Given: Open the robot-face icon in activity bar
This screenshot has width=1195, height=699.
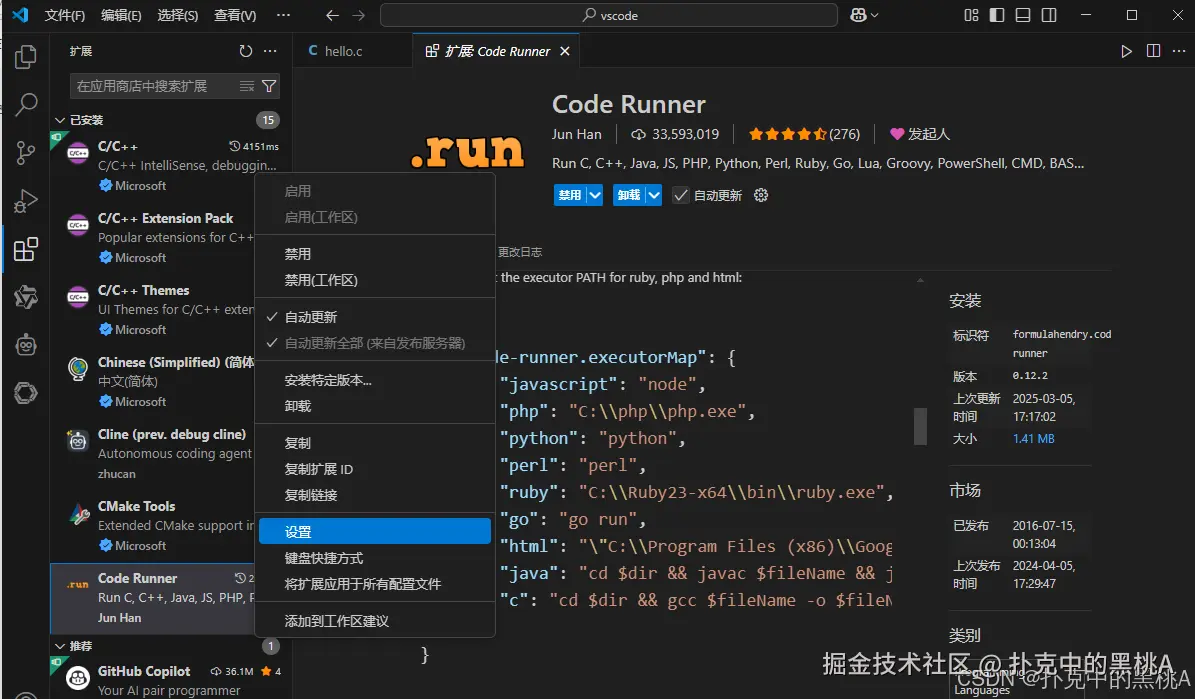Looking at the screenshot, I should (26, 345).
